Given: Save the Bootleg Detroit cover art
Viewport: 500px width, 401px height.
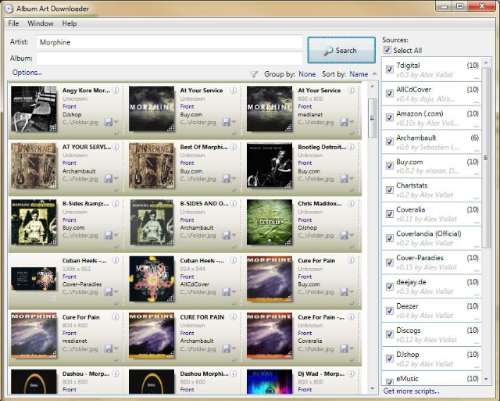Looking at the screenshot, I should coord(344,179).
